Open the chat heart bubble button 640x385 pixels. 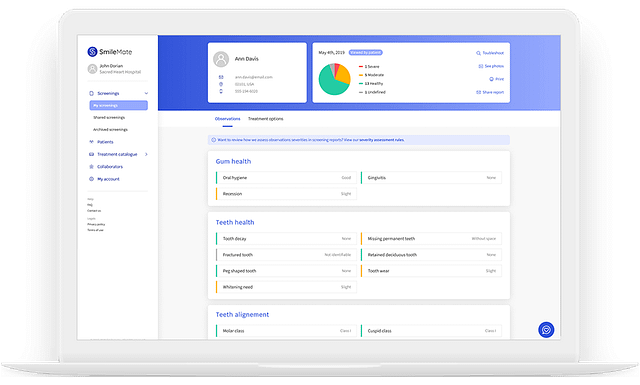coord(546,329)
